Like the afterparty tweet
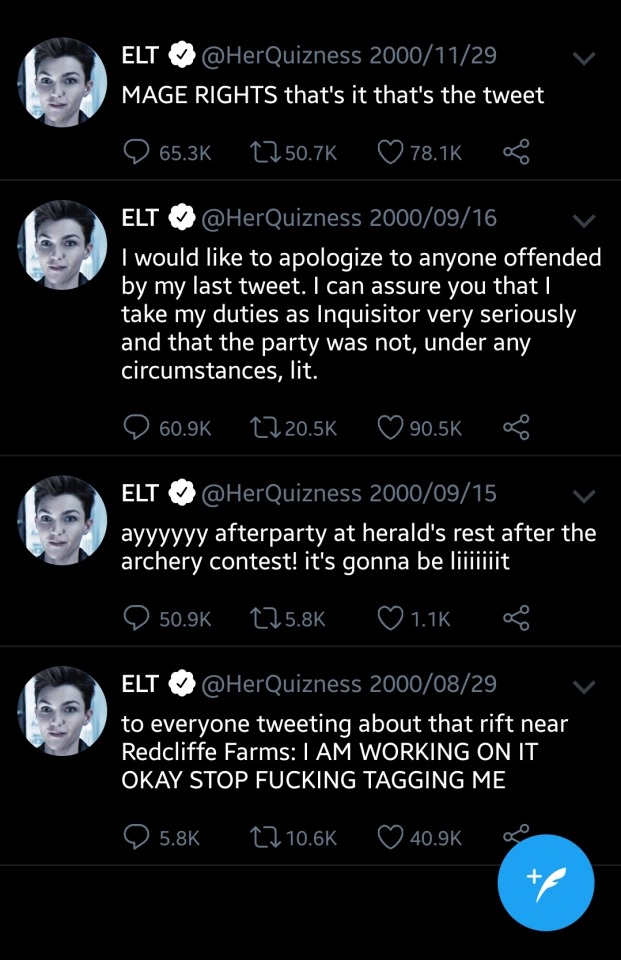The width and height of the screenshot is (621, 960). (x=390, y=619)
